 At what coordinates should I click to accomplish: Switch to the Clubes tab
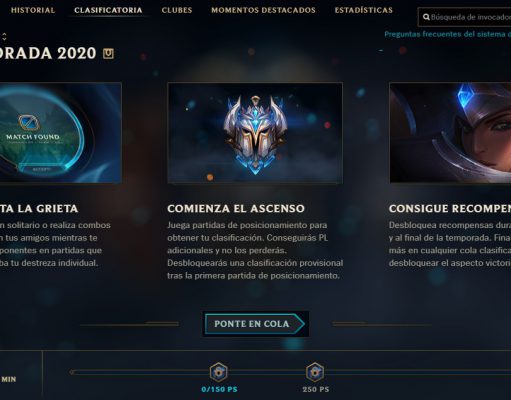[177, 10]
